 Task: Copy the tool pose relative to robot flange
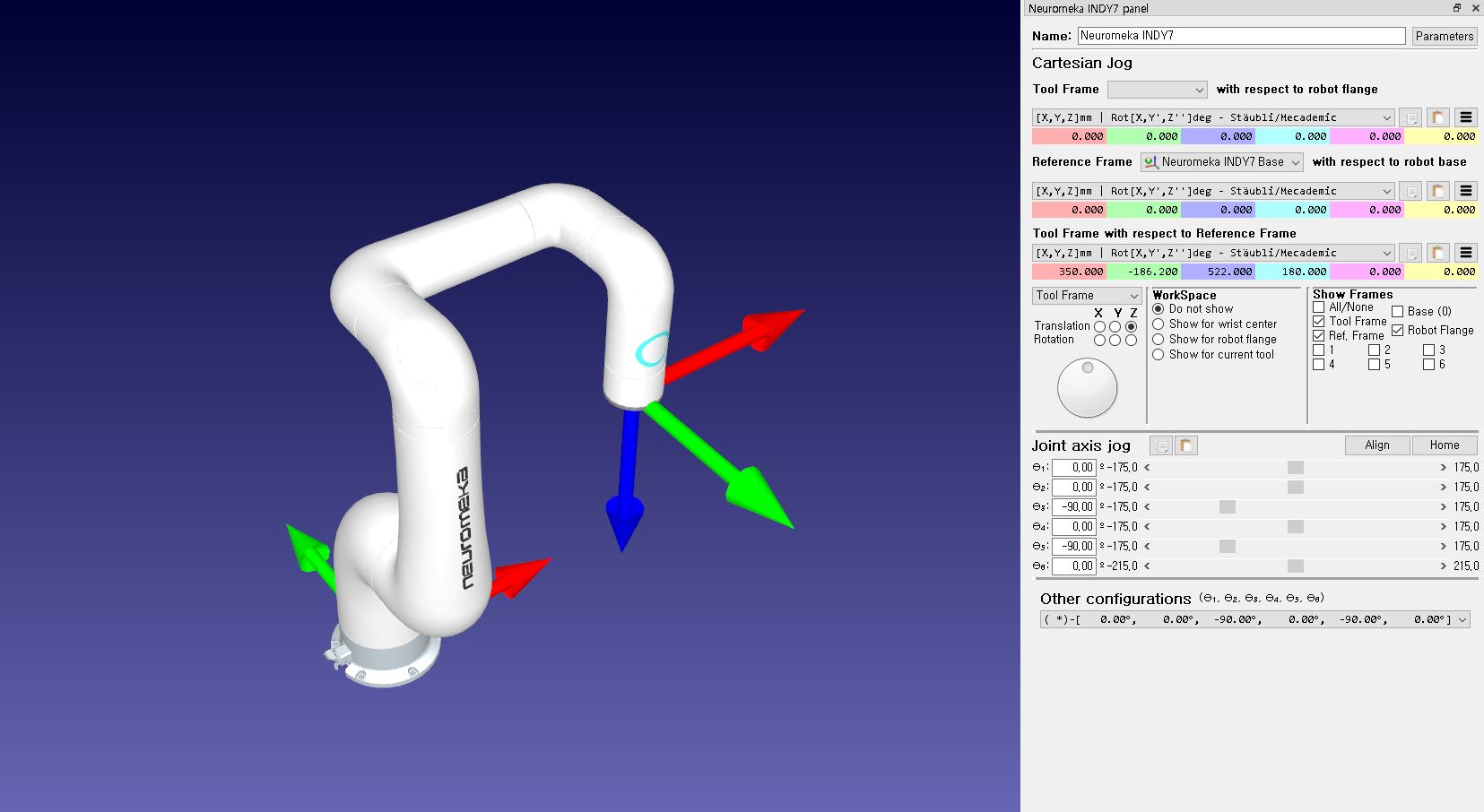tap(1411, 117)
